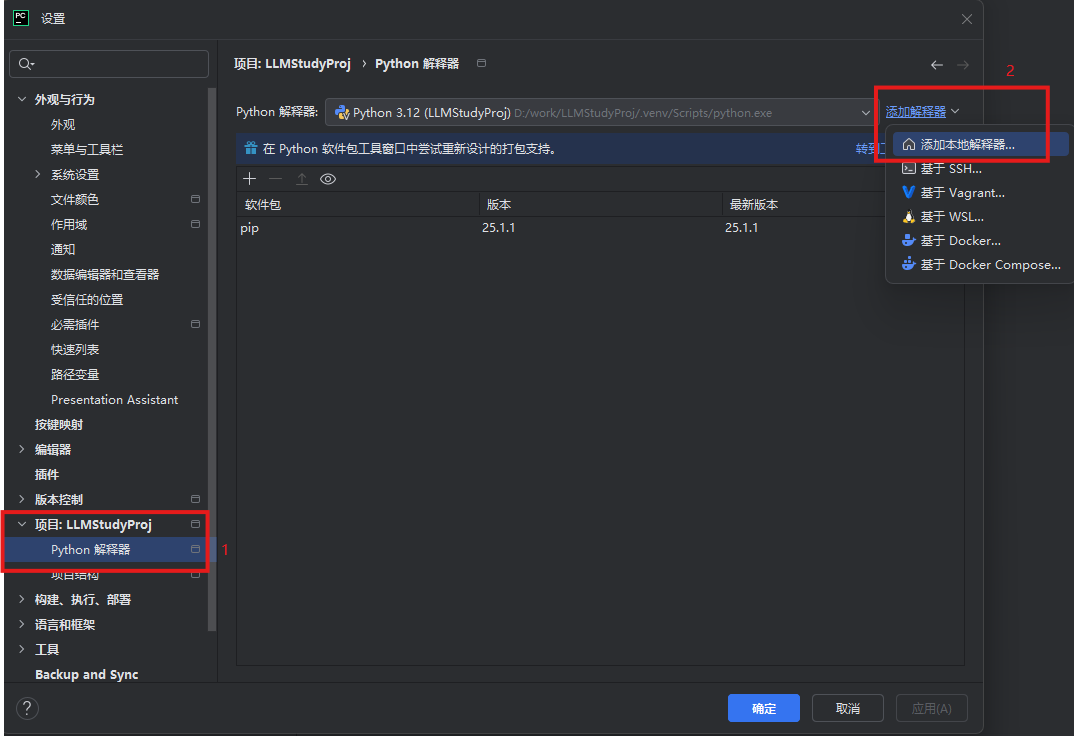
Task: Click the upgrade package arrow icon
Action: (x=301, y=179)
